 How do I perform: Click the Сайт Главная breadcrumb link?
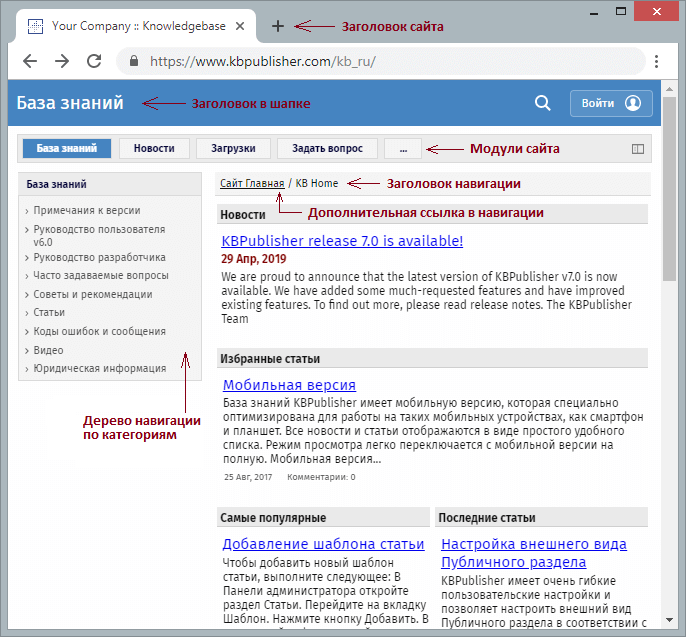[x=252, y=183]
